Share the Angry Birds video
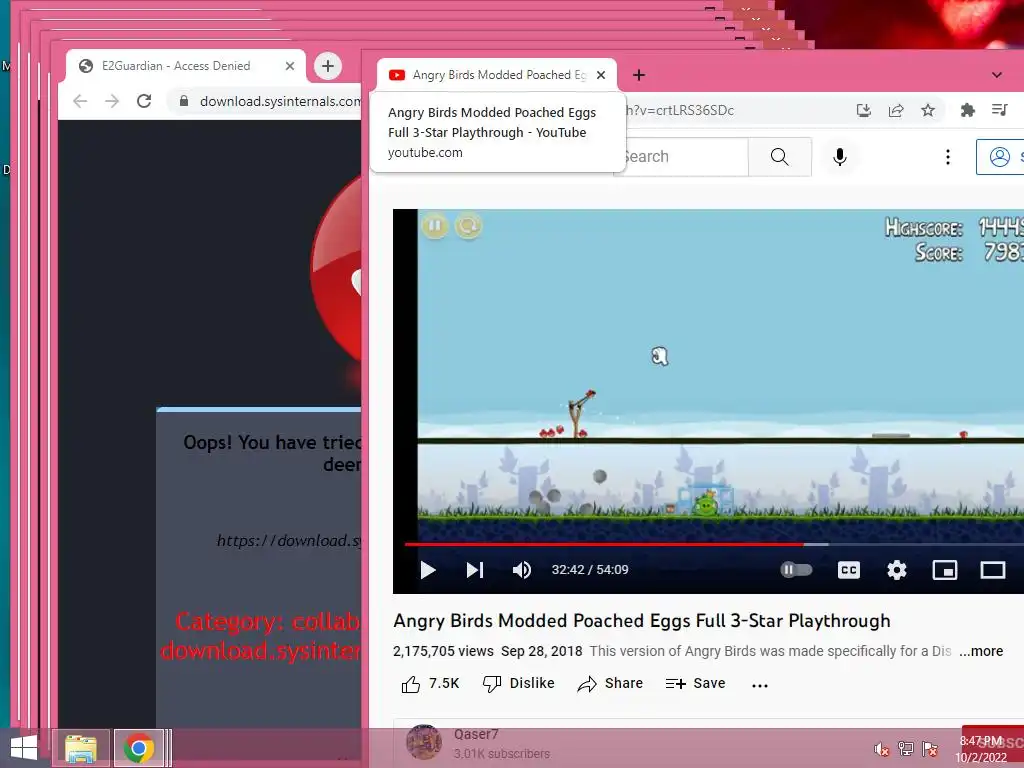This screenshot has height=768, width=1024. coord(610,684)
